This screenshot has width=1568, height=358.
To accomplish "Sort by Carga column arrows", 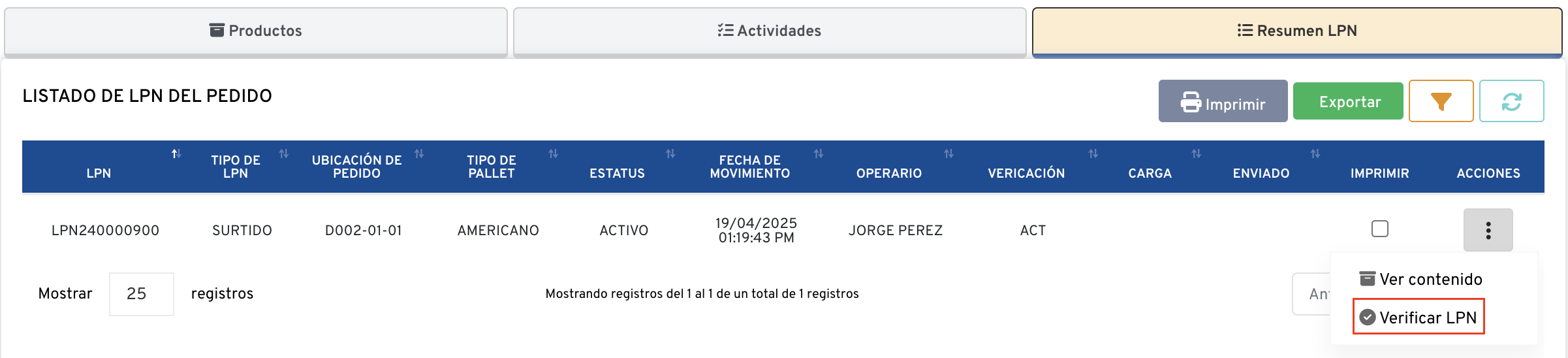I will tap(1196, 154).
